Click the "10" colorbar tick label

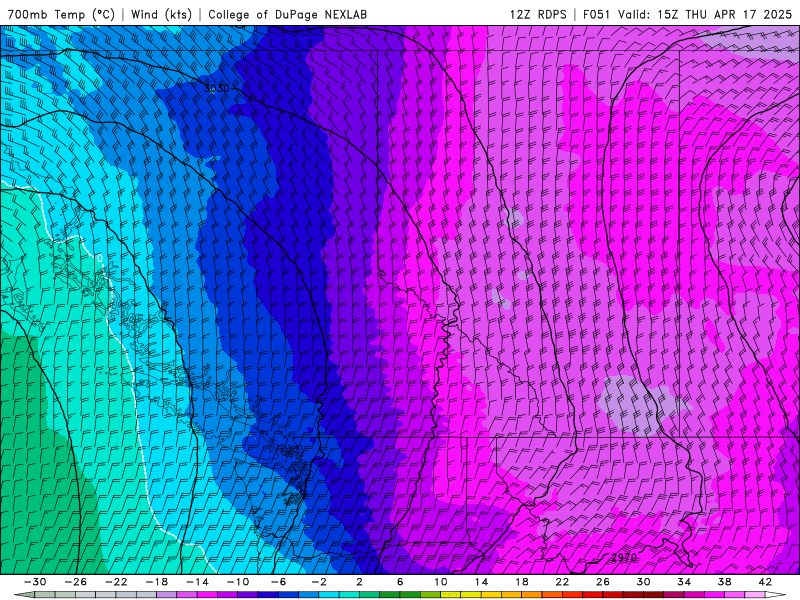441,582
